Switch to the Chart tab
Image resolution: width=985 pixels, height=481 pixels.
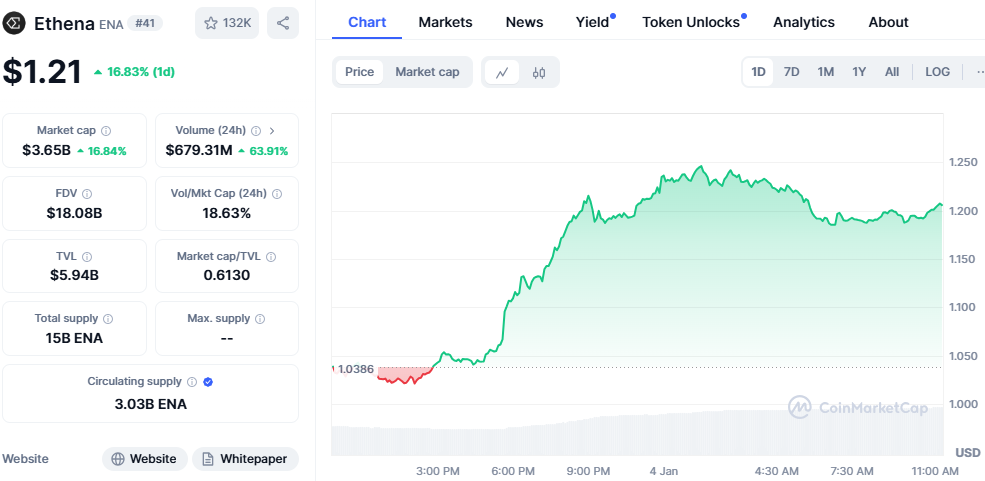367,23
